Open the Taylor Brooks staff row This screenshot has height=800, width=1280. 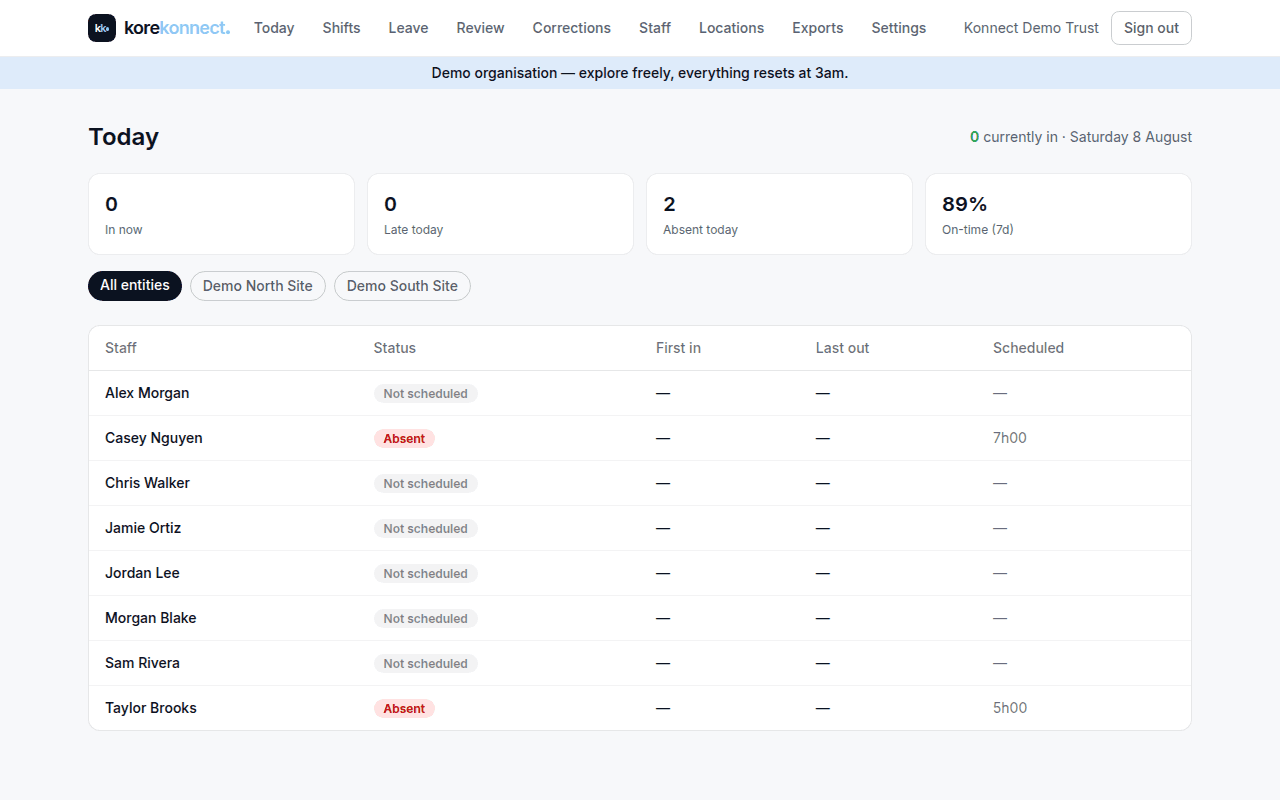[x=640, y=708]
